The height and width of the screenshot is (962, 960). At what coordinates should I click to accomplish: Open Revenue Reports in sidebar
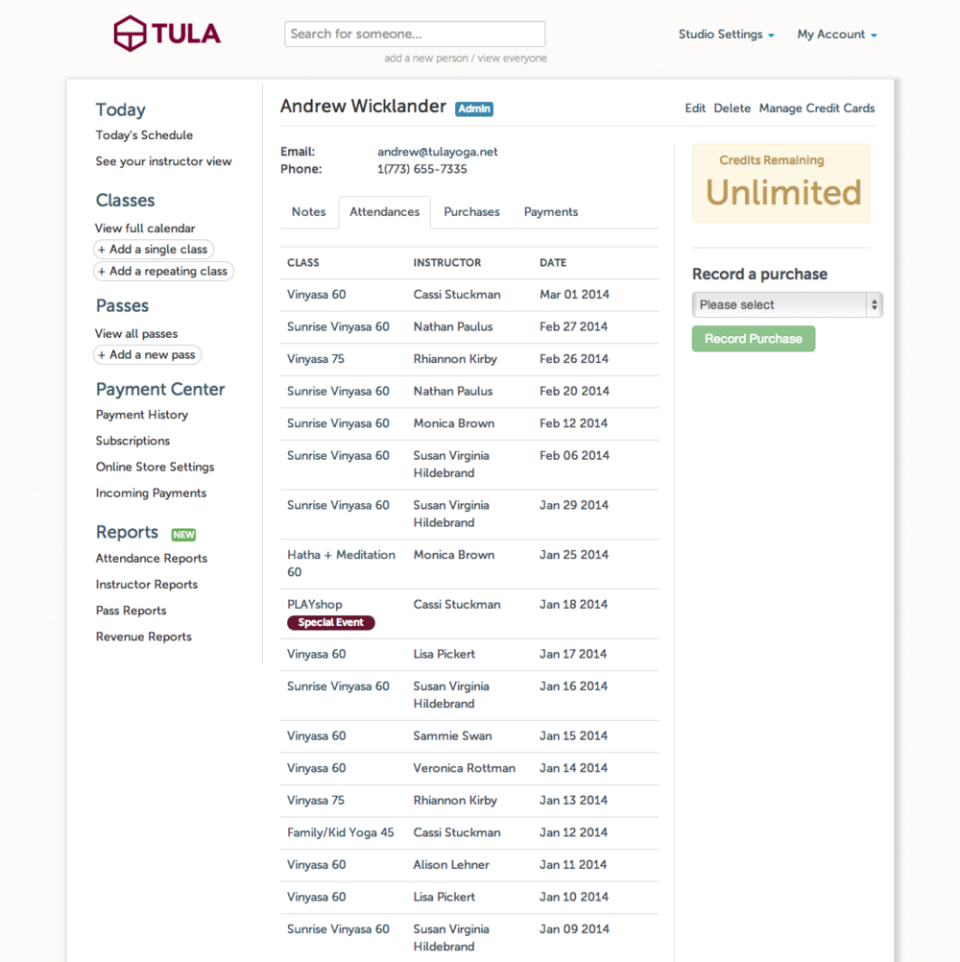pos(144,637)
